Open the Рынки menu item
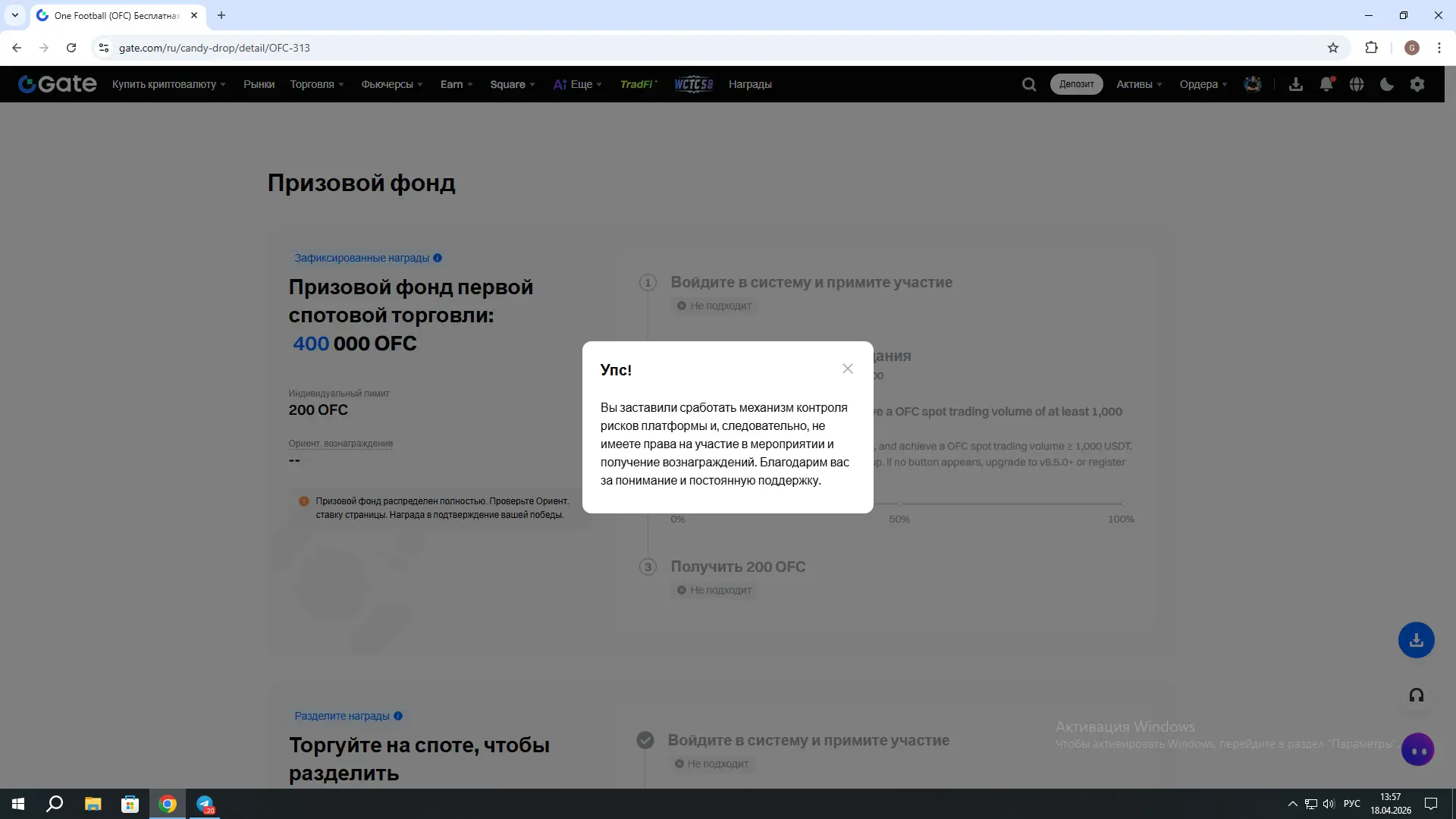1456x819 pixels. [259, 84]
